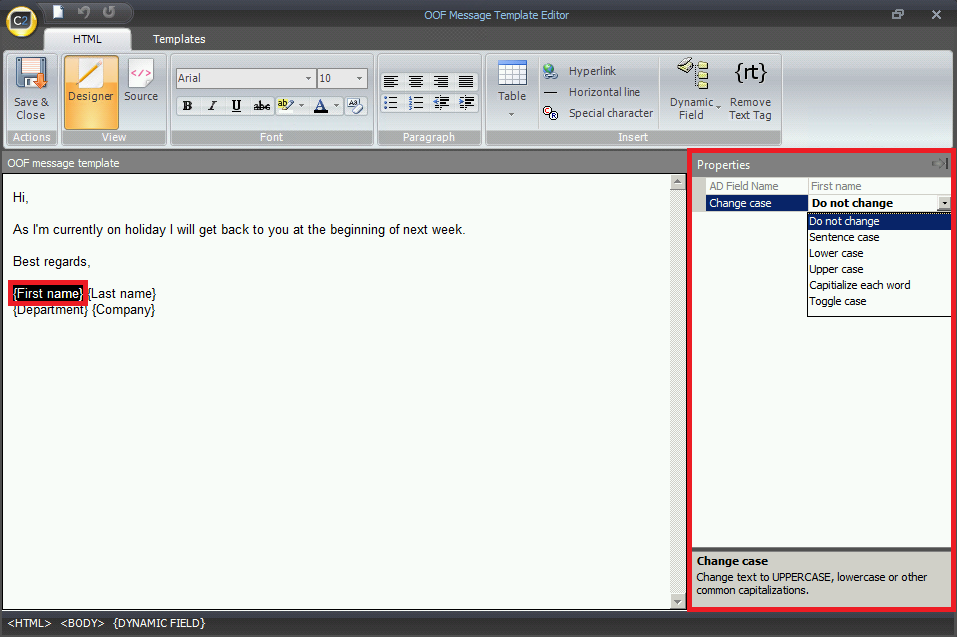This screenshot has height=637, width=957.
Task: Click the {DYNAMIC FIELD} breadcrumb tag
Action: [159, 623]
